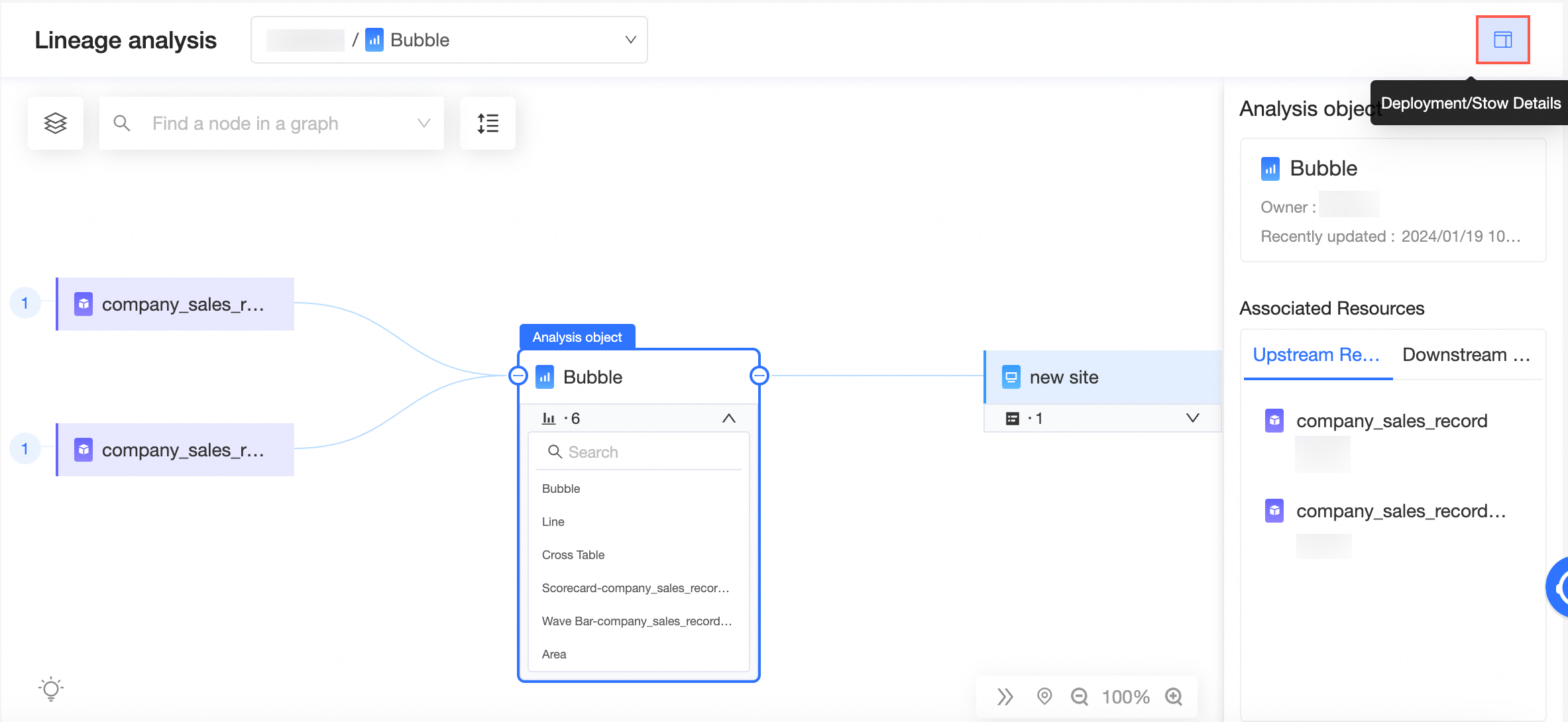Click the upstream count badge of first company_sales node
This screenshot has width=1568, height=722.
[25, 303]
